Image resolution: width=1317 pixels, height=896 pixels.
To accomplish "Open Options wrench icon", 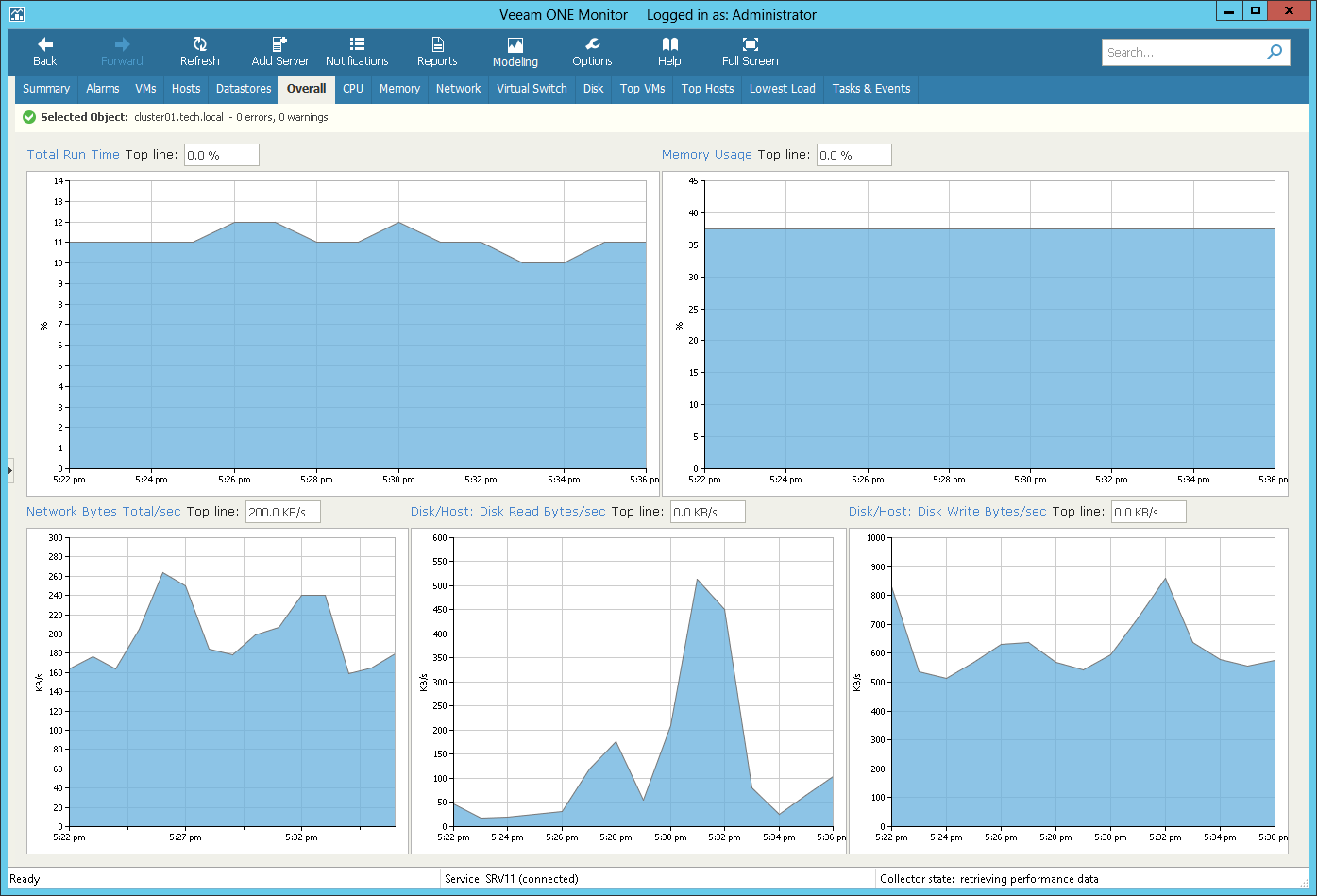I will coord(592,43).
